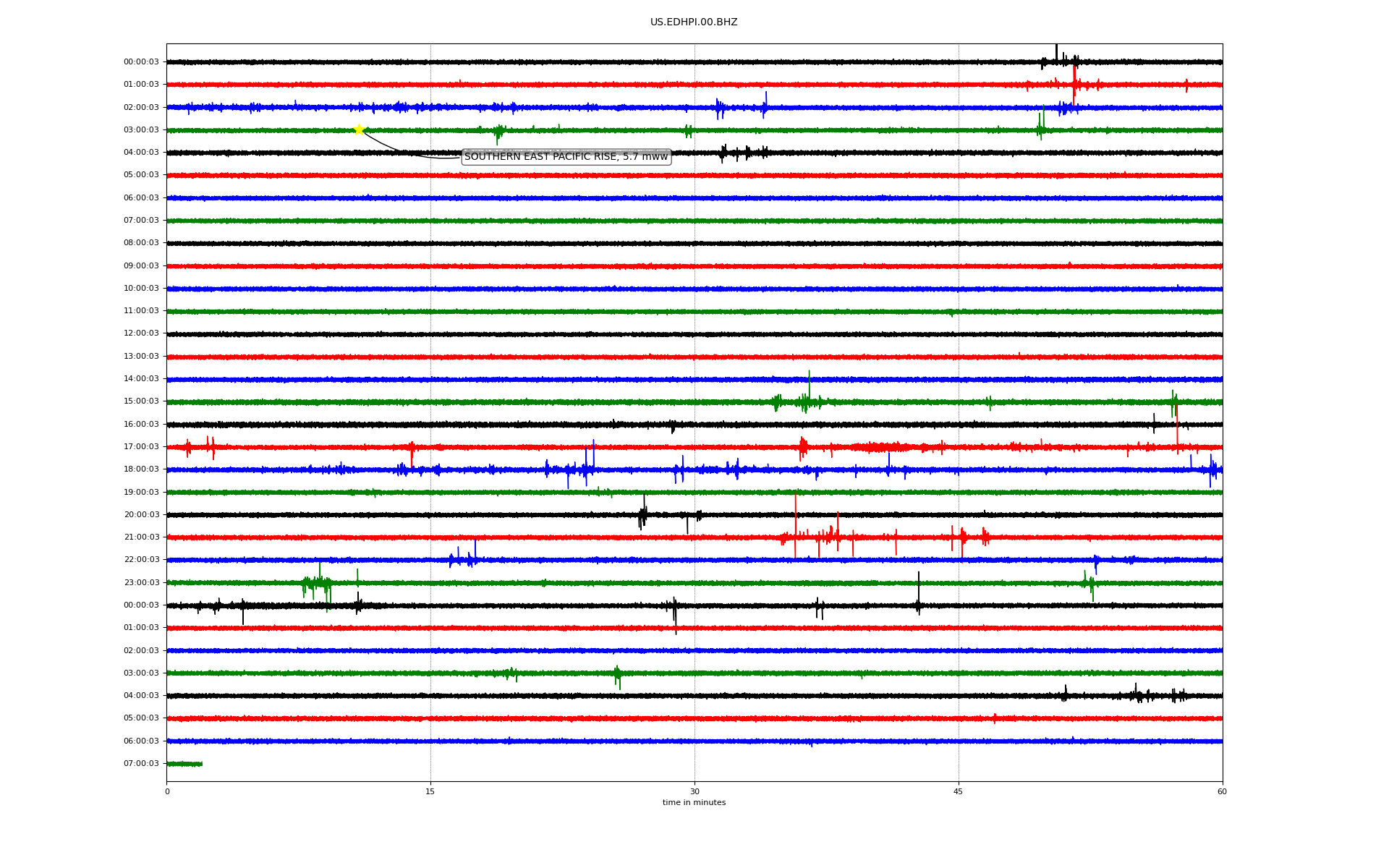Click the 08:00:03 row label
1389x868 pixels.
click(x=141, y=243)
